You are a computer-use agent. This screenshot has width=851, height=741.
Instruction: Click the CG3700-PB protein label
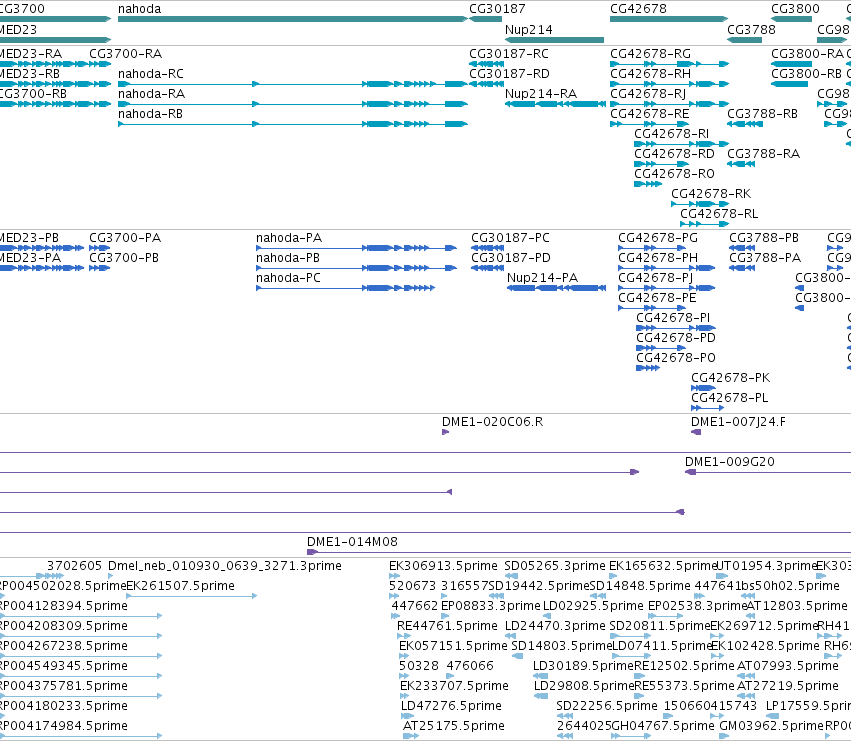tap(124, 258)
